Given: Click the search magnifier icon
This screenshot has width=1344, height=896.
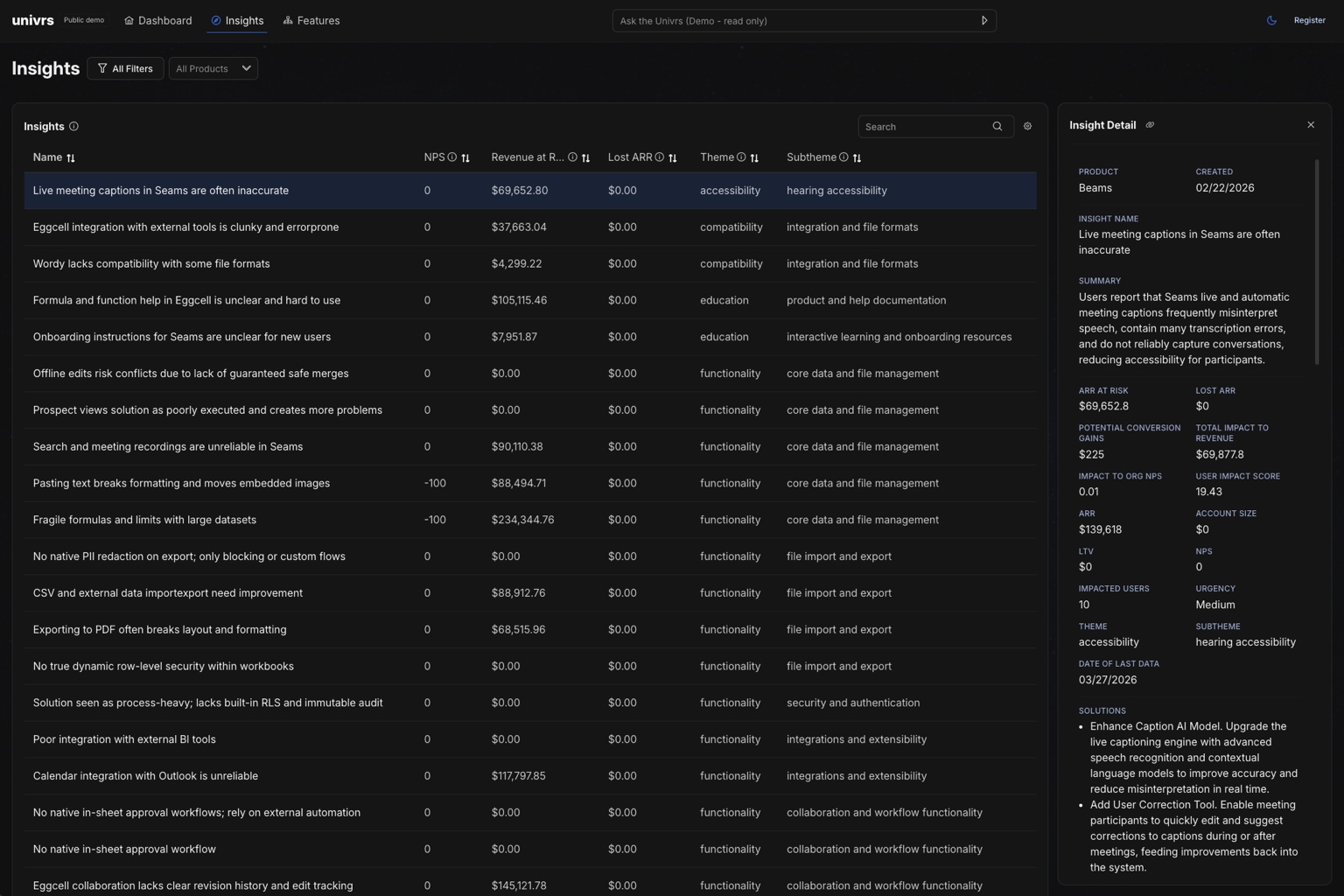Looking at the screenshot, I should (x=997, y=127).
